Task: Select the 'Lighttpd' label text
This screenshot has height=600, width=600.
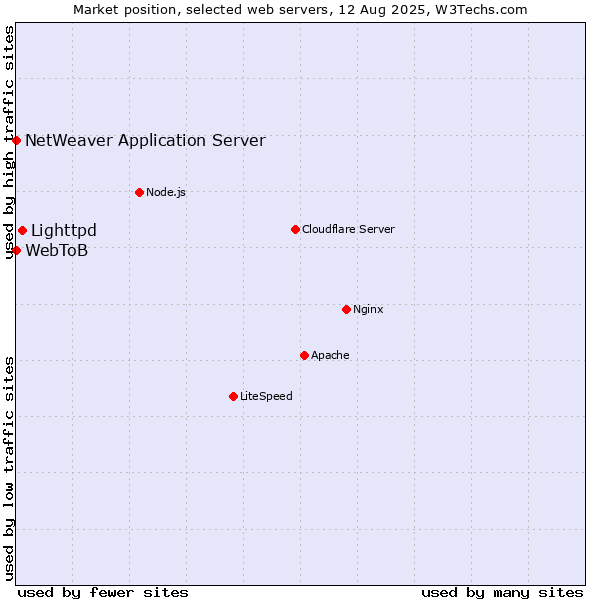Action: click(64, 230)
